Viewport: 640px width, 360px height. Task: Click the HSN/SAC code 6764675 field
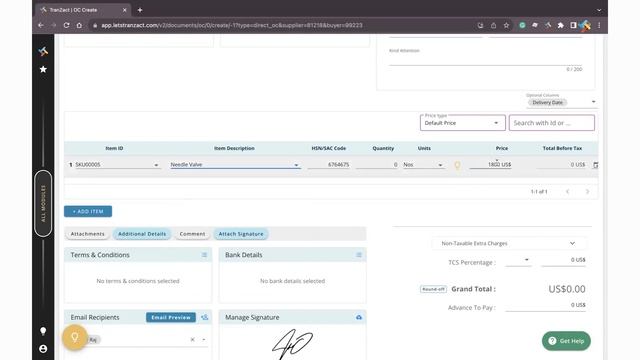pos(329,165)
